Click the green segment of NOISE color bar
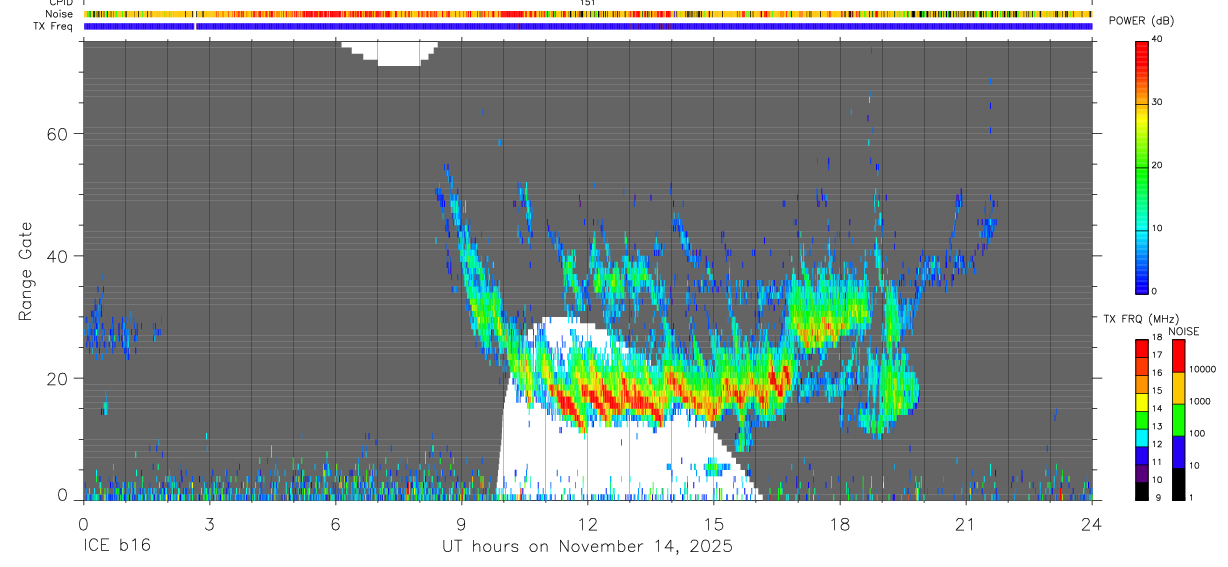The image size is (1228, 567). (1178, 420)
